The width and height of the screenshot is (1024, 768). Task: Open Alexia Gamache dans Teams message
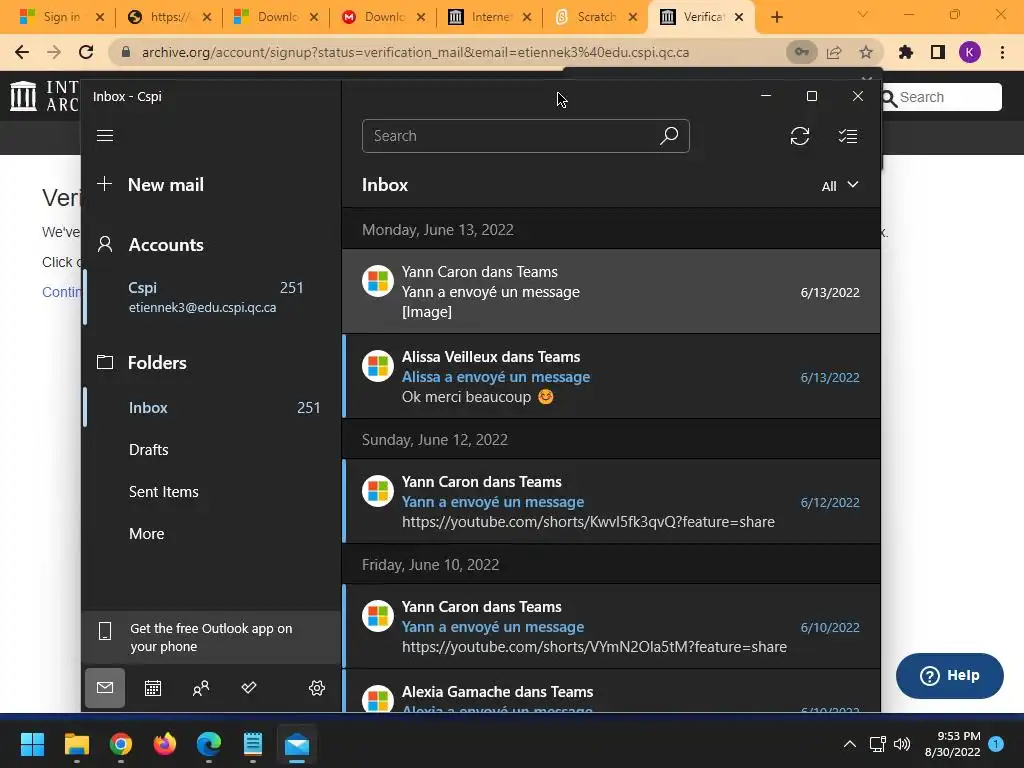coord(611,692)
